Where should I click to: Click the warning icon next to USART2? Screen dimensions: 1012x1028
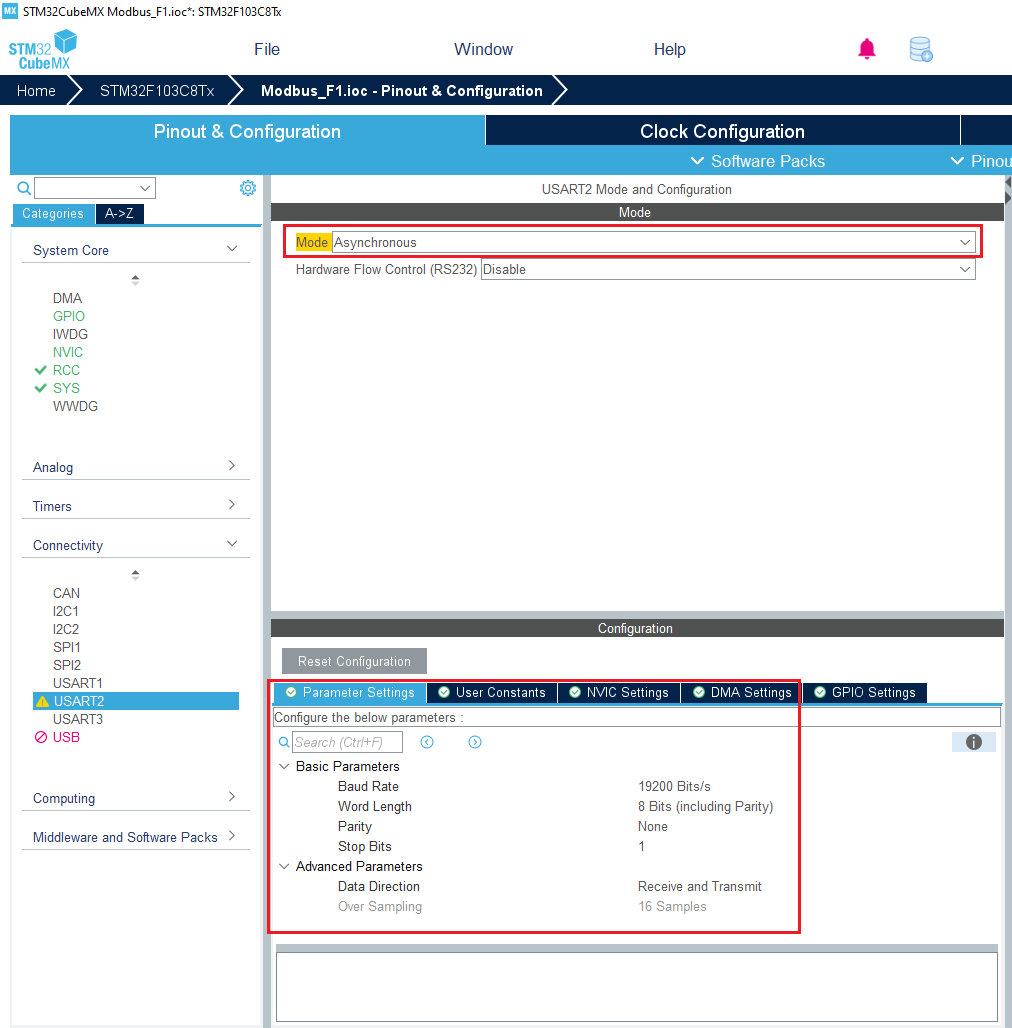[x=42, y=702]
